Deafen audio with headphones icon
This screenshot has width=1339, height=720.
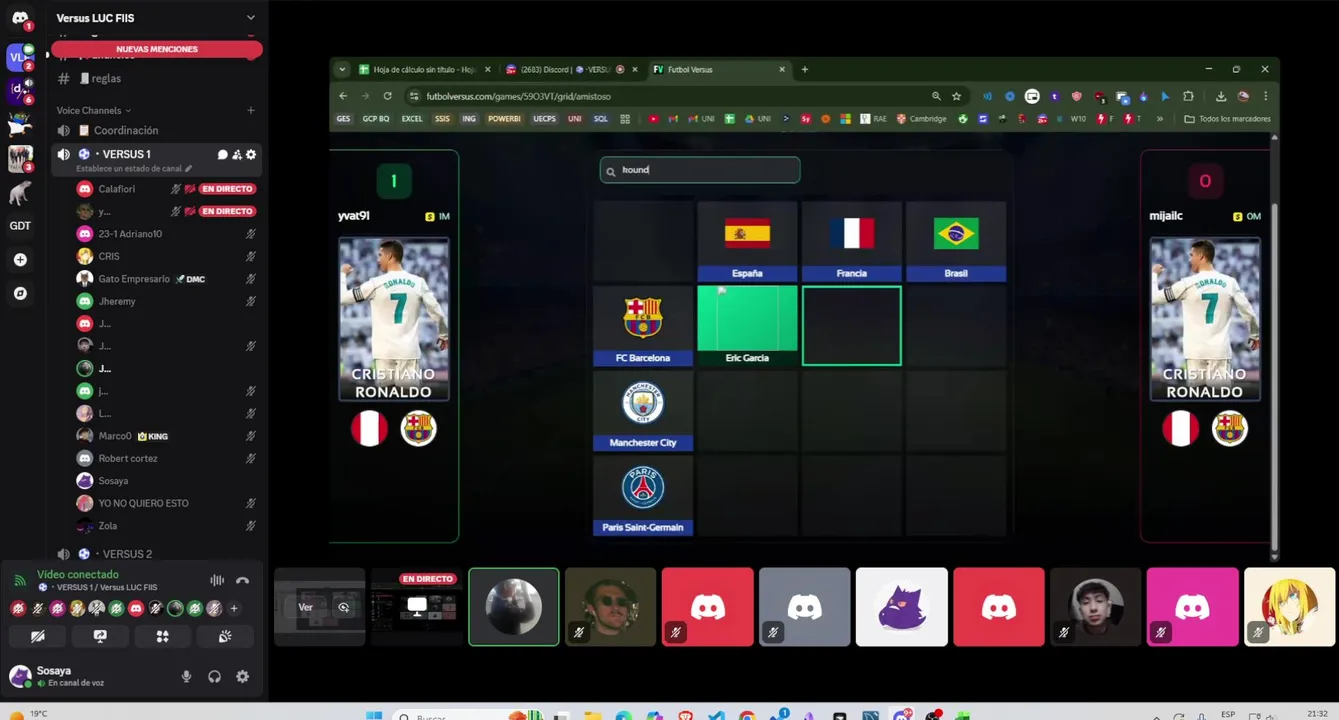point(214,677)
